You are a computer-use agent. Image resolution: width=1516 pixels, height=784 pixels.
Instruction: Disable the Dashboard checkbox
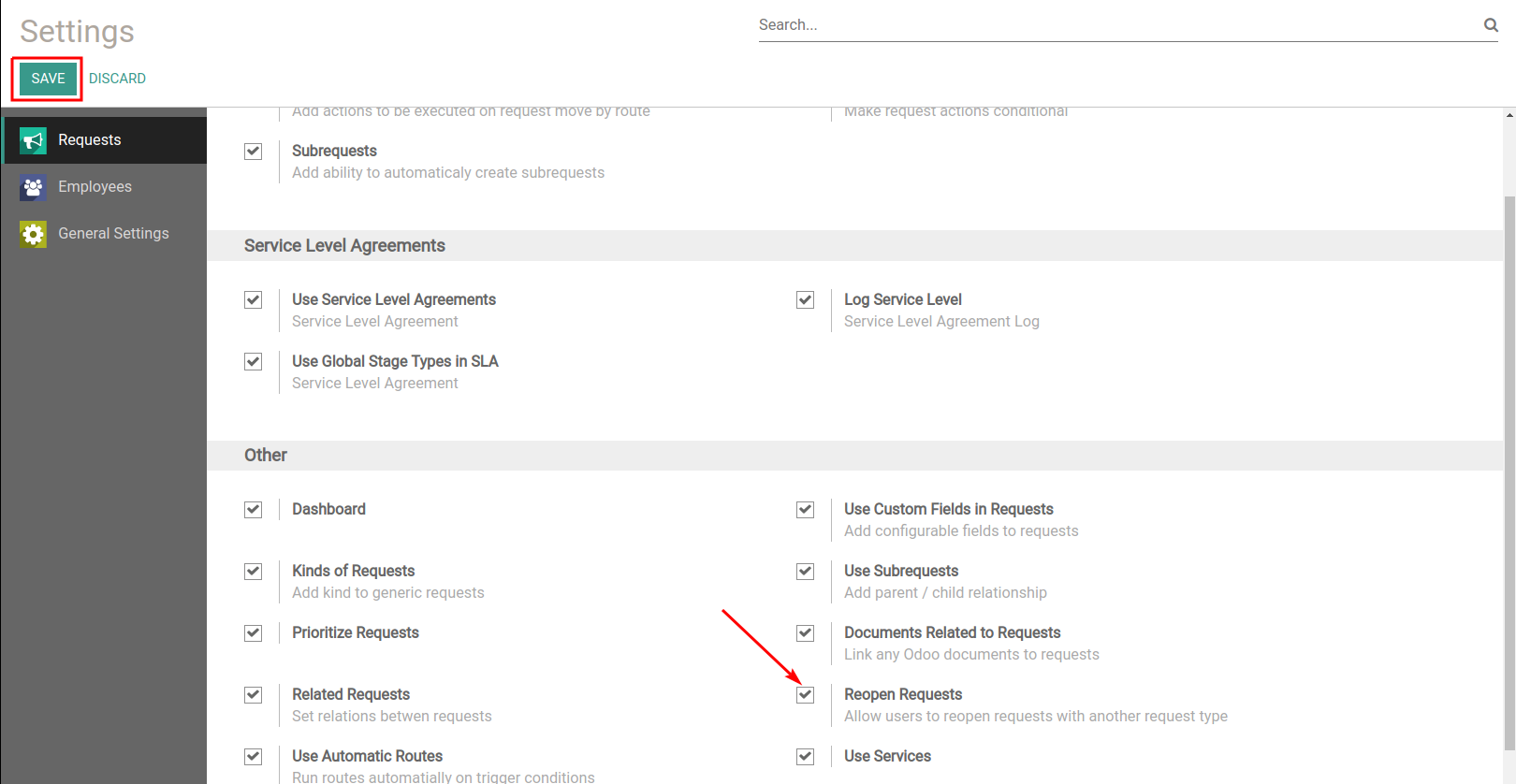[x=253, y=510]
